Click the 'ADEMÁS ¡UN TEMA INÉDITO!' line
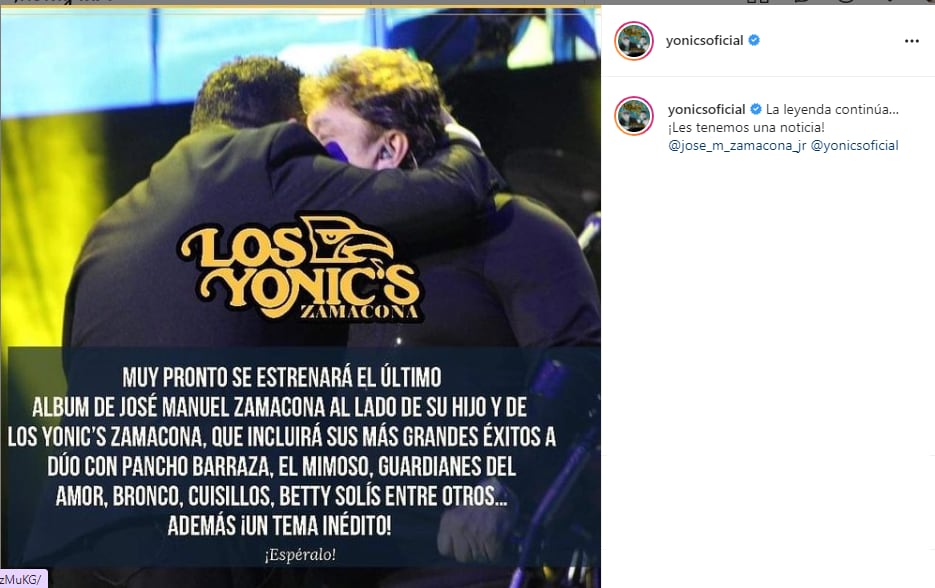The height and width of the screenshot is (588, 935). [x=279, y=526]
